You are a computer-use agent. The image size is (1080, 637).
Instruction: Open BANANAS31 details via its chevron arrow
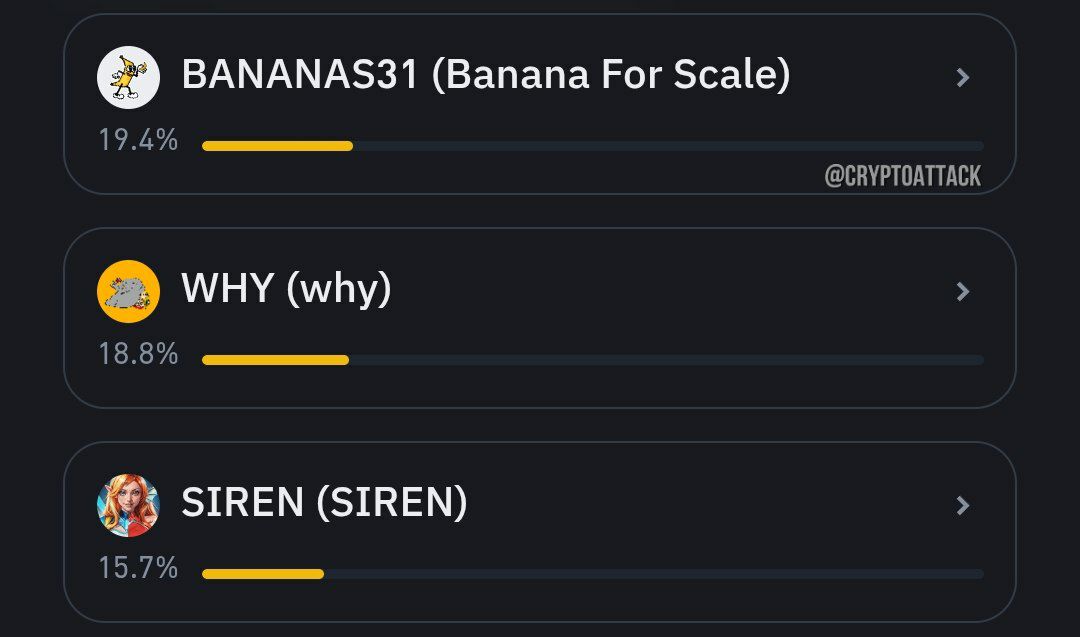[963, 77]
